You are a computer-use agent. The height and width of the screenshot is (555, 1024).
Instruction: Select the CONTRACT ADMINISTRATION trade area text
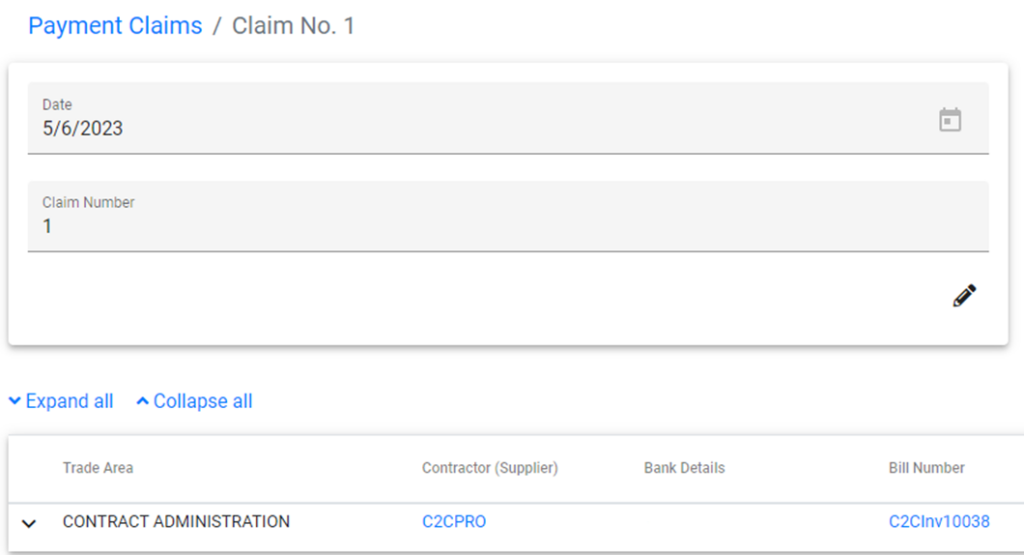coord(176,522)
